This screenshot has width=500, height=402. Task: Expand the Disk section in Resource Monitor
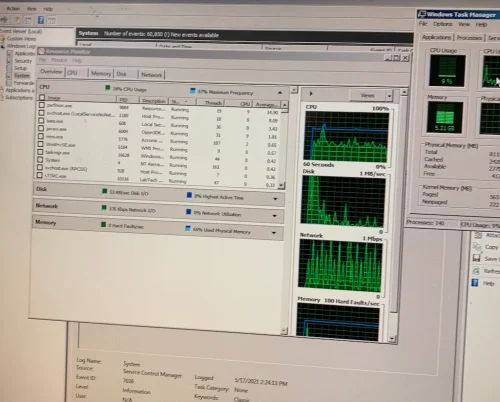[x=275, y=199]
